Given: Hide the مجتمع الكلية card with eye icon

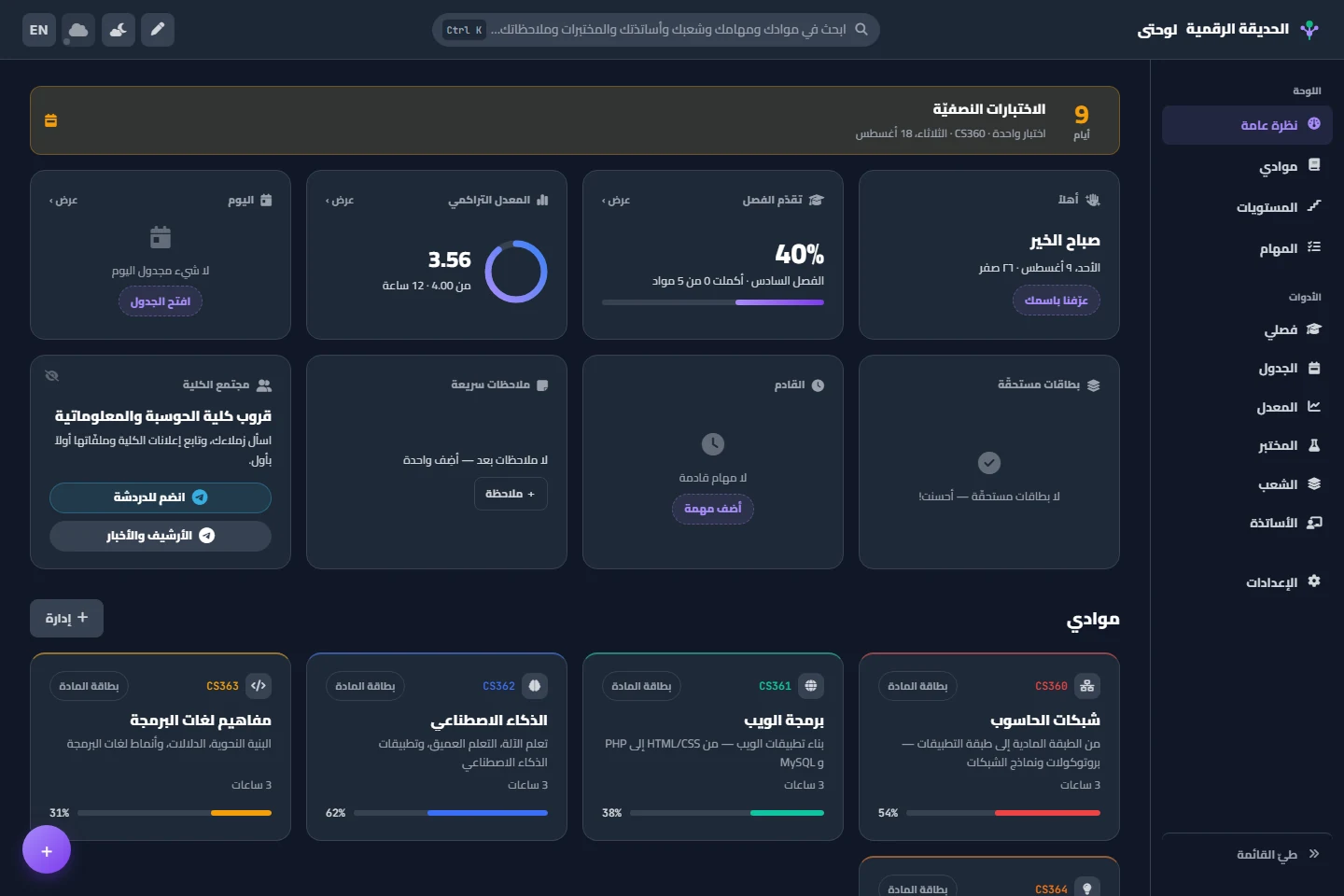Looking at the screenshot, I should (x=52, y=376).
